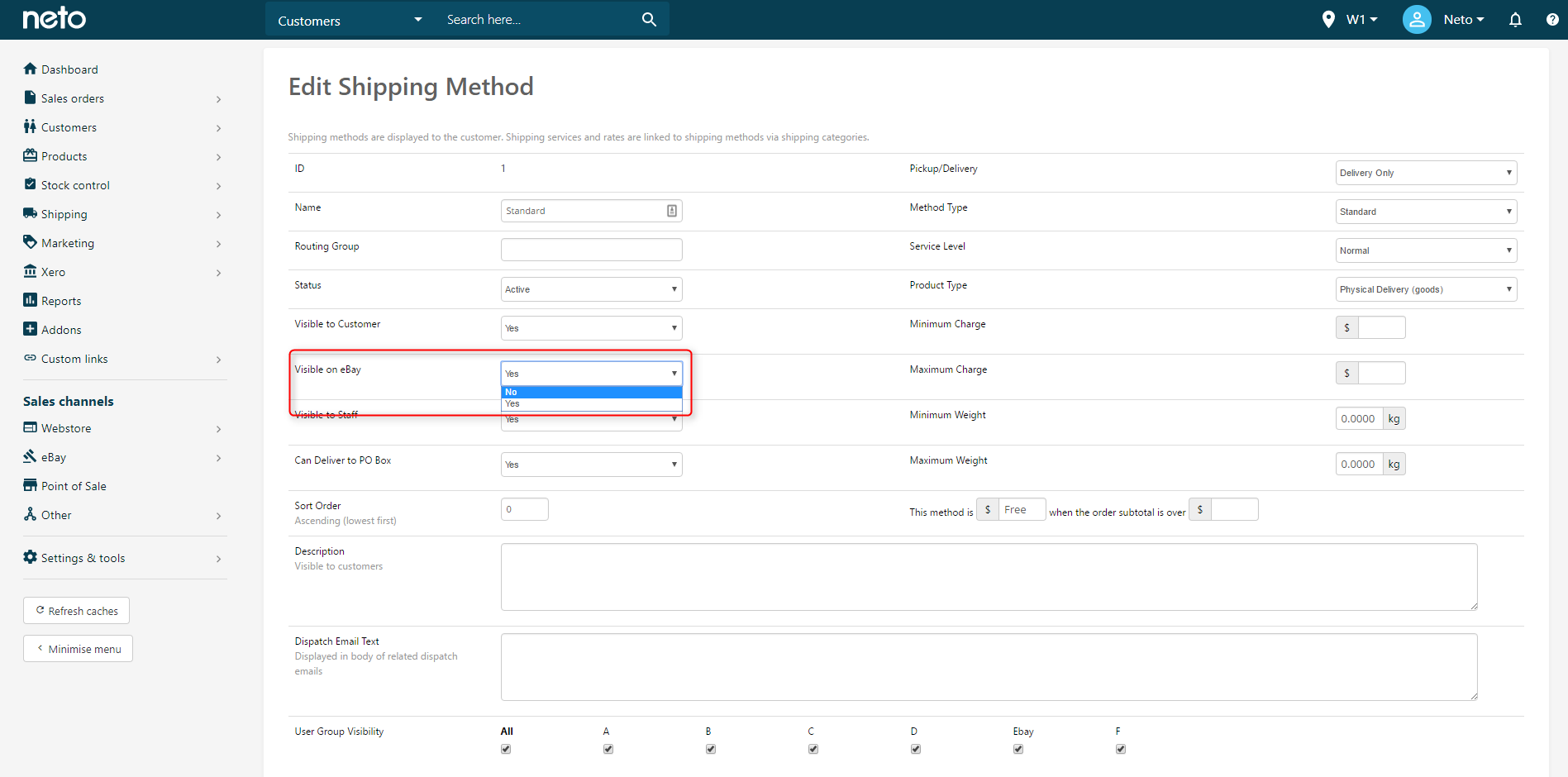Image resolution: width=1568 pixels, height=777 pixels.
Task: Click the Other network icon
Action: tap(31, 514)
